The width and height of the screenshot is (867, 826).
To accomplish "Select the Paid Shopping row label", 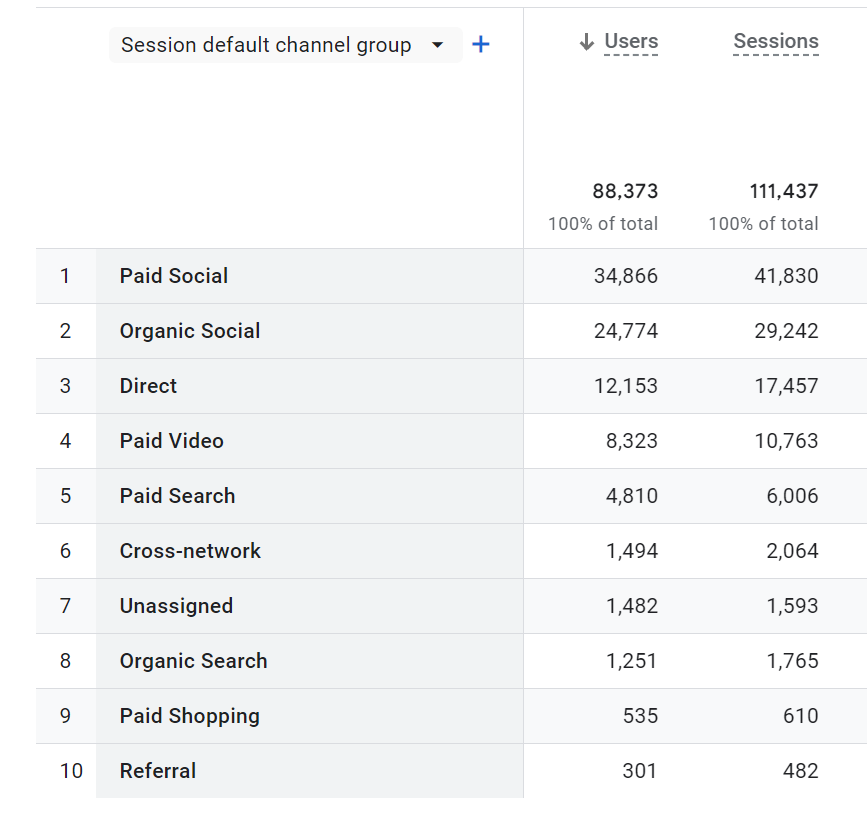I will (190, 716).
